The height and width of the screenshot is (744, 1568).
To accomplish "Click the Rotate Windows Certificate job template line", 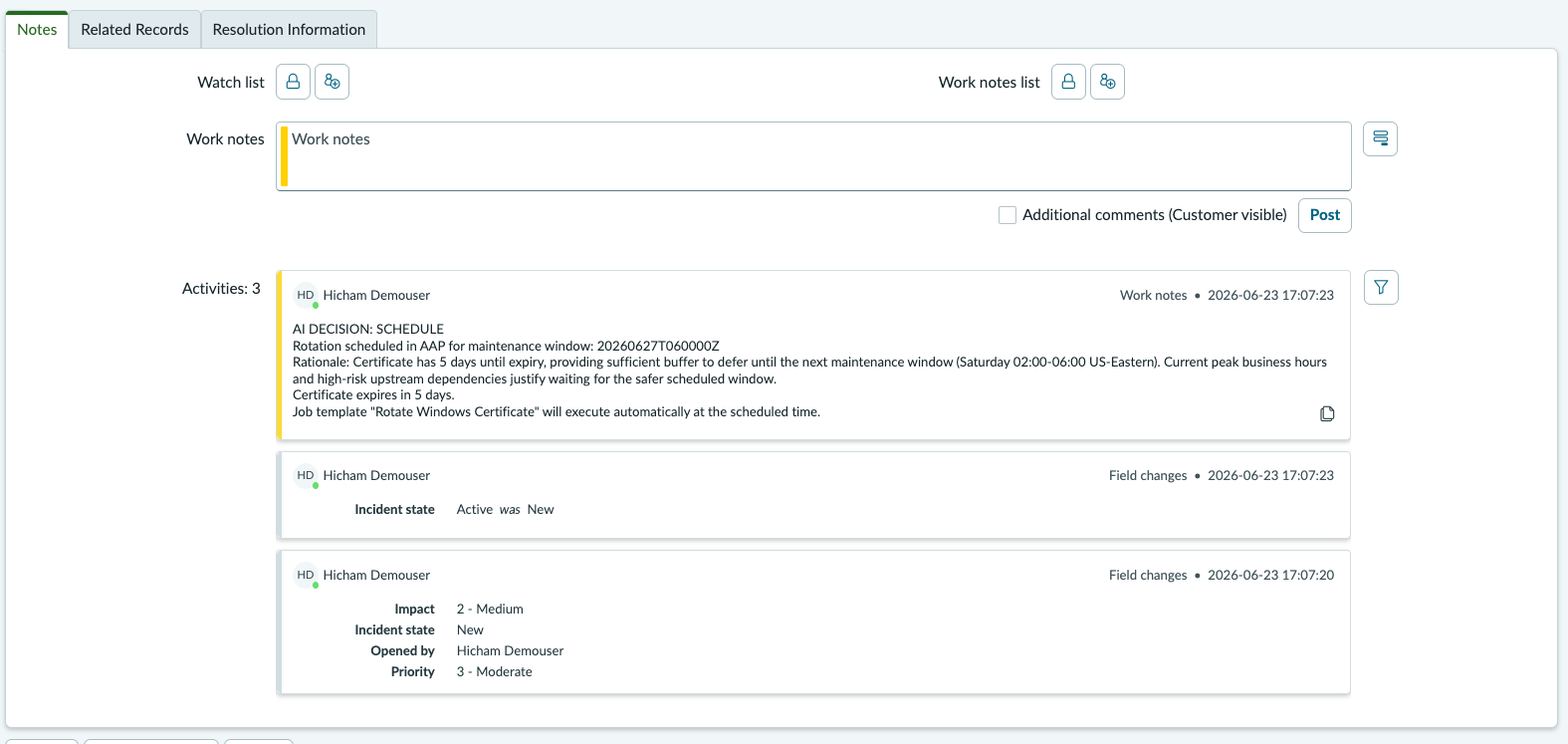I will 557,411.
